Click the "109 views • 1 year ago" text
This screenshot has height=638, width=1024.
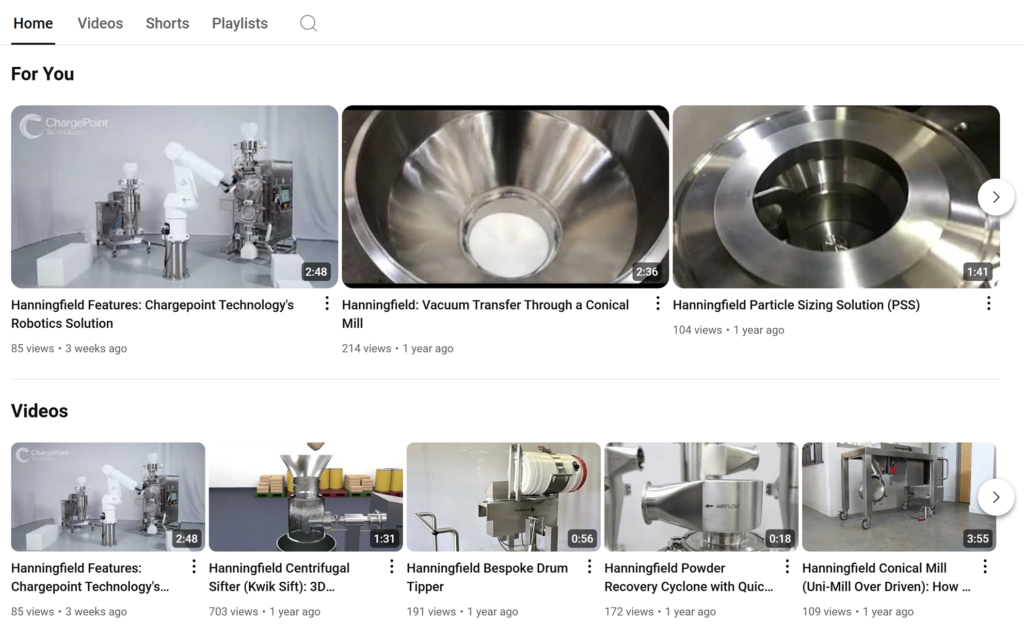click(858, 612)
